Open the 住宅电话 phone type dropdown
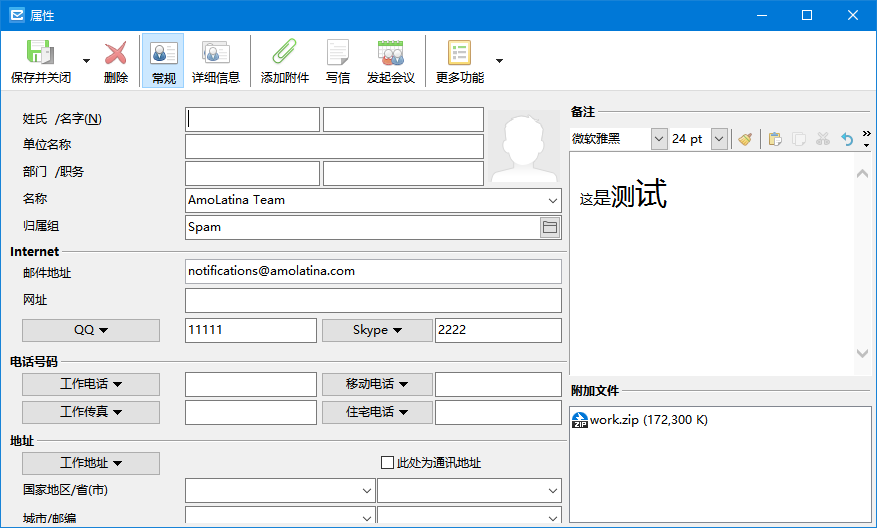The height and width of the screenshot is (528, 877). [377, 412]
